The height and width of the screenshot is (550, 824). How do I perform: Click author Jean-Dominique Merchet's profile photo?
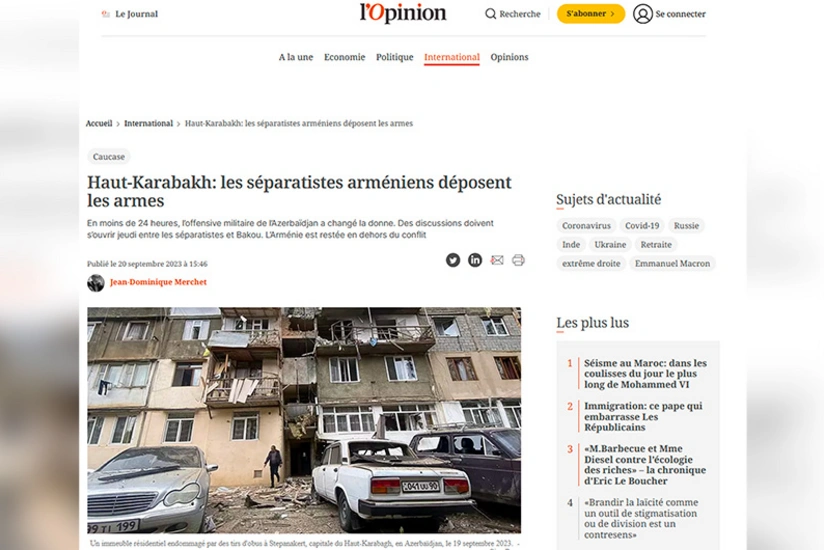96,283
